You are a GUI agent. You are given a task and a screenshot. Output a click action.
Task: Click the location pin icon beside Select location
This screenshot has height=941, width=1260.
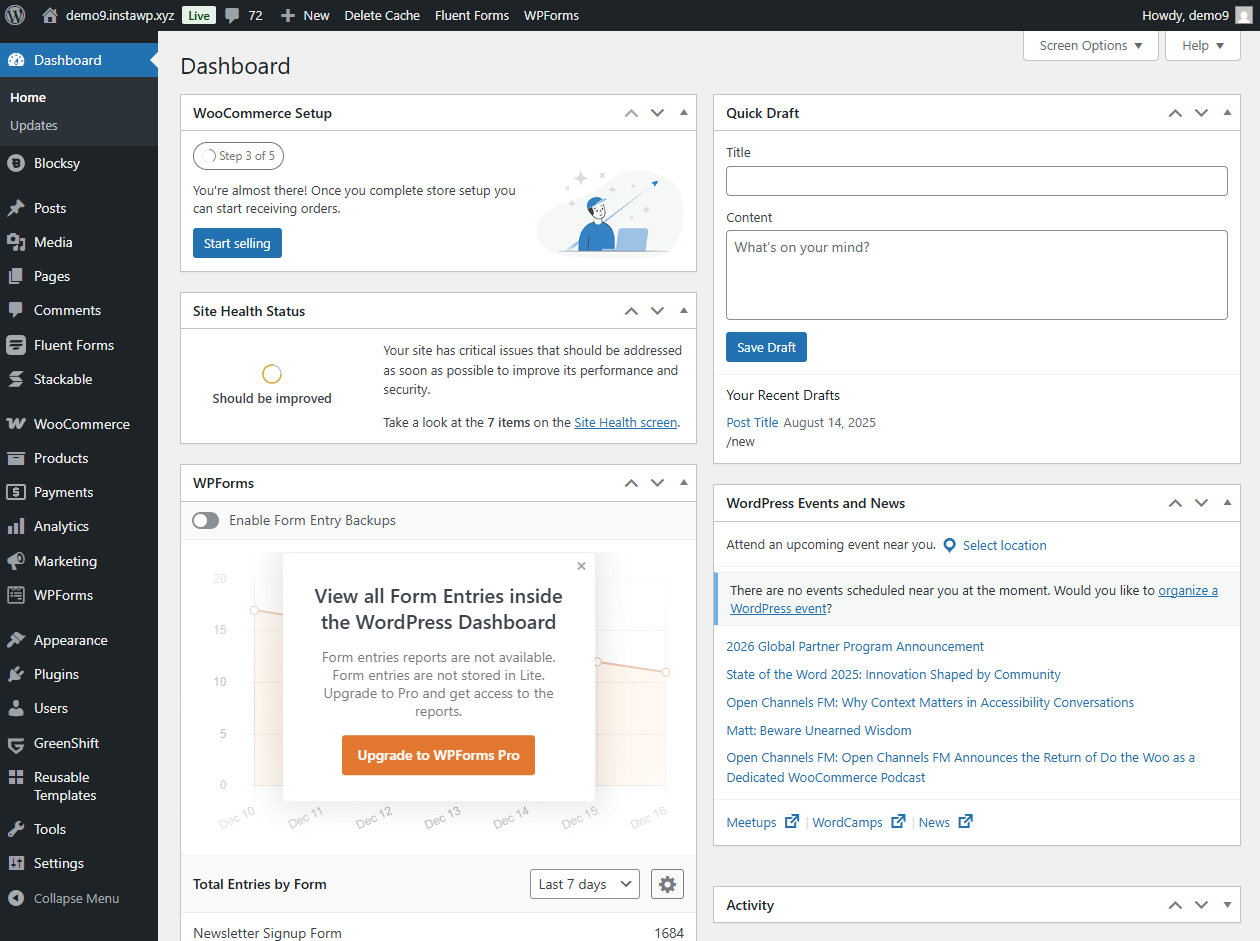pyautogui.click(x=949, y=545)
